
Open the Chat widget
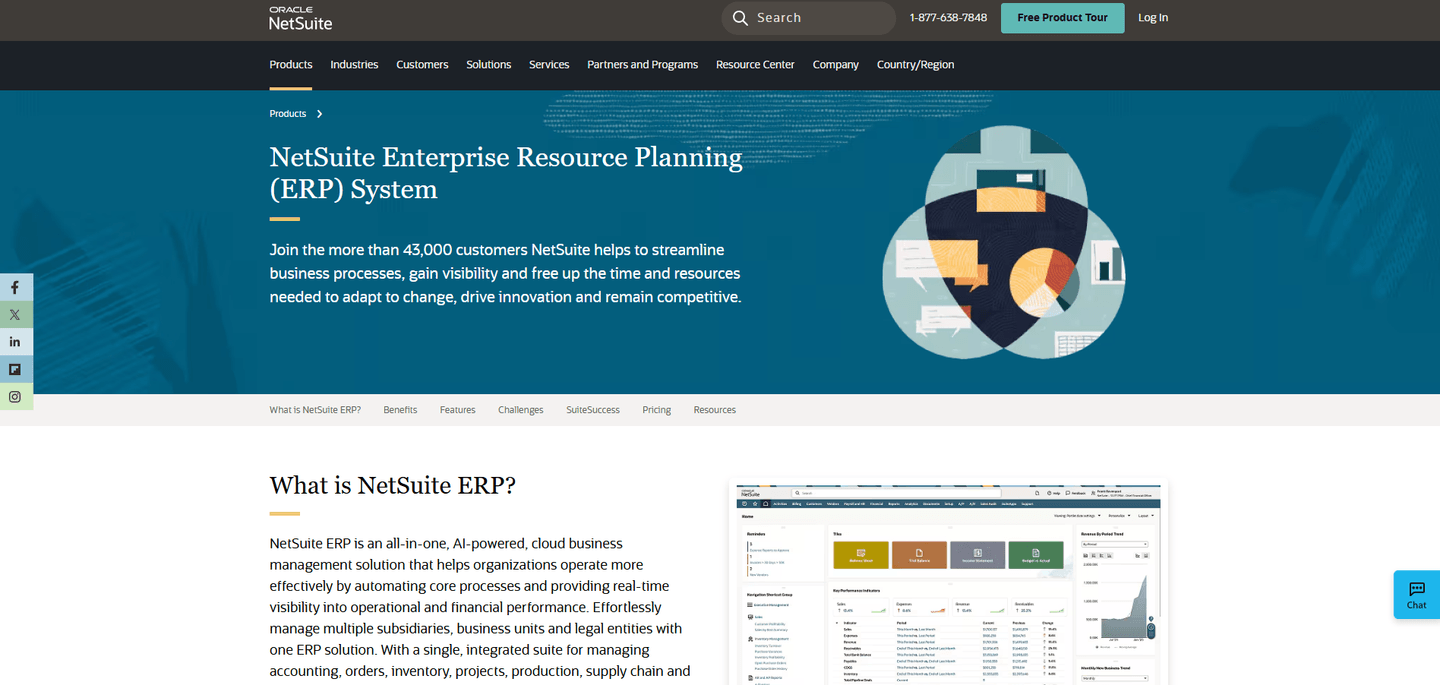[x=1416, y=595]
